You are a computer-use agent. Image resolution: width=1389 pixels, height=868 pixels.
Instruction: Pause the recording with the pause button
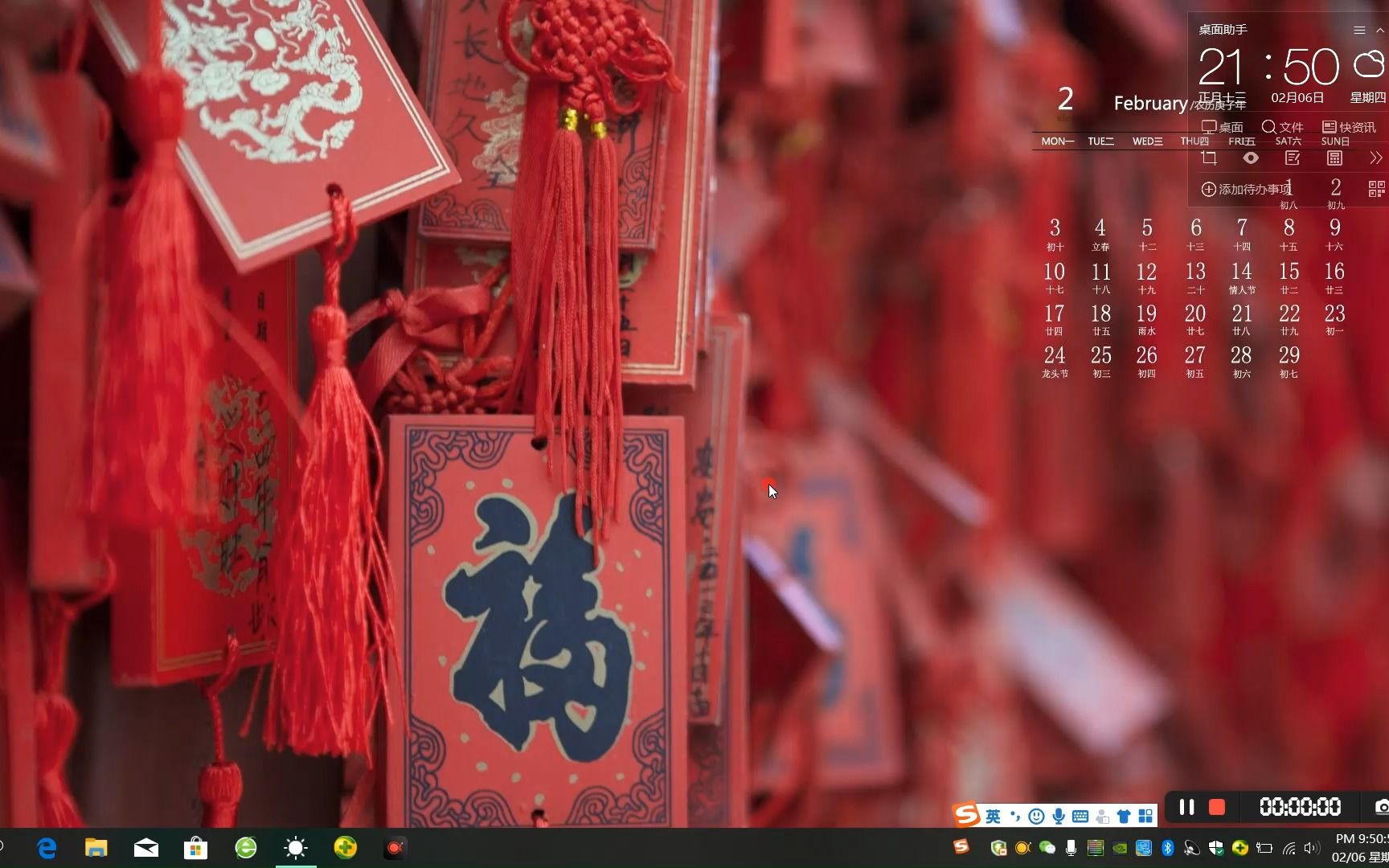[1186, 808]
